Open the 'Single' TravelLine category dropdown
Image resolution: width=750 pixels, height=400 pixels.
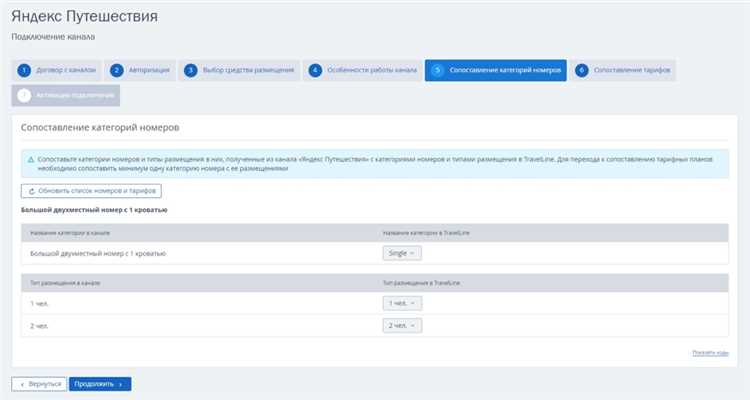click(x=402, y=253)
